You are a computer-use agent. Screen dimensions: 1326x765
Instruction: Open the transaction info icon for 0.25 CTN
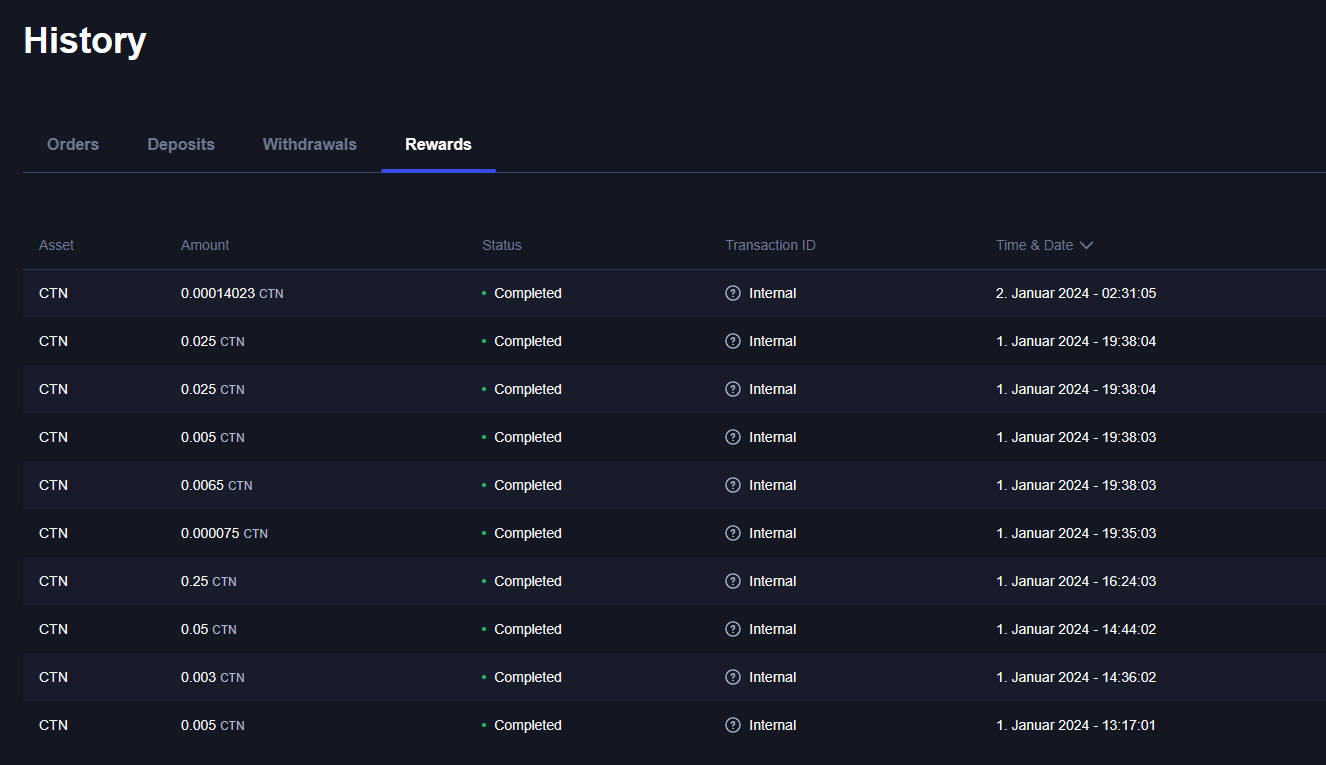[x=733, y=581]
